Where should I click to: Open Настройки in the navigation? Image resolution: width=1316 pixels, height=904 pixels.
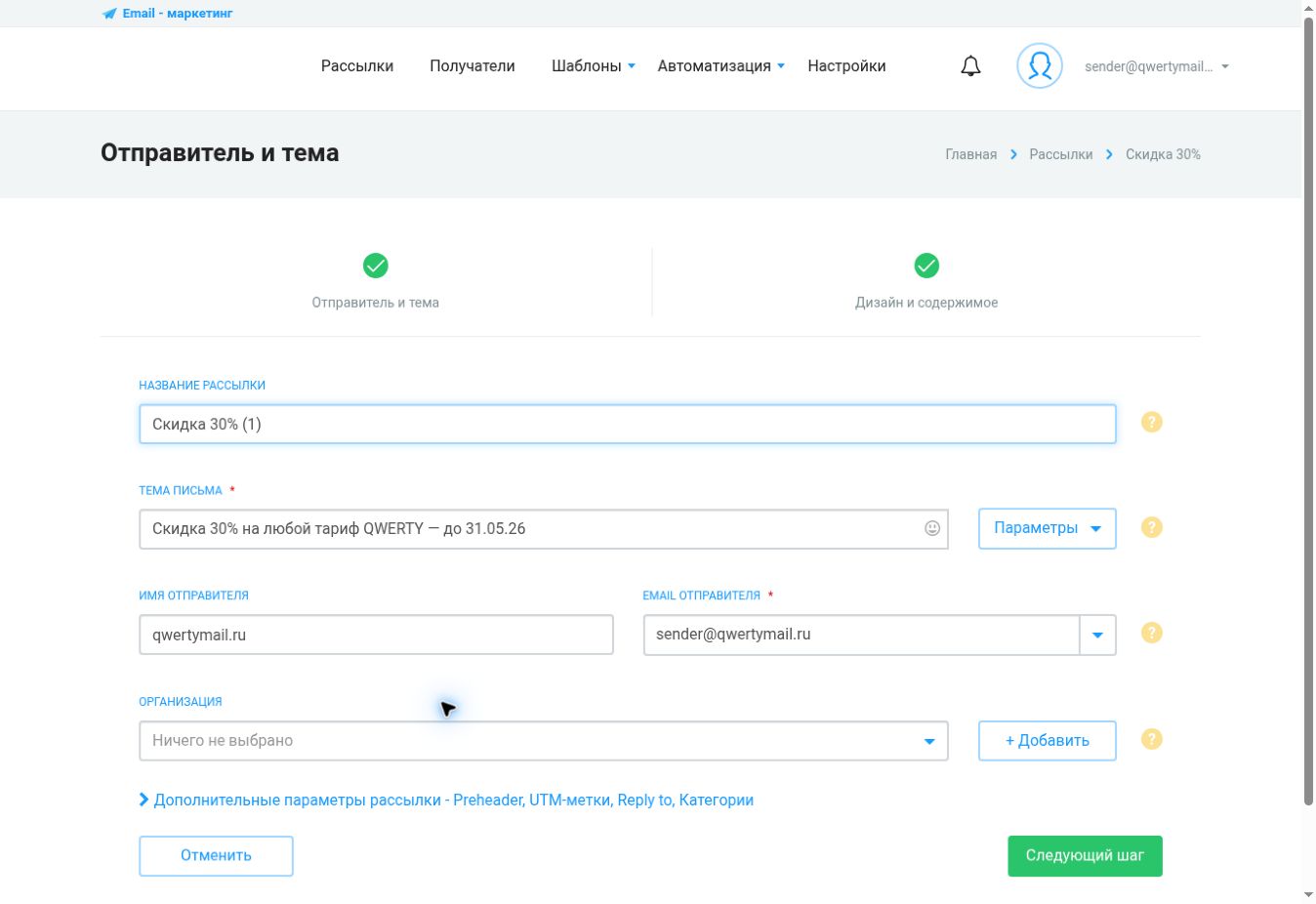pos(846,66)
